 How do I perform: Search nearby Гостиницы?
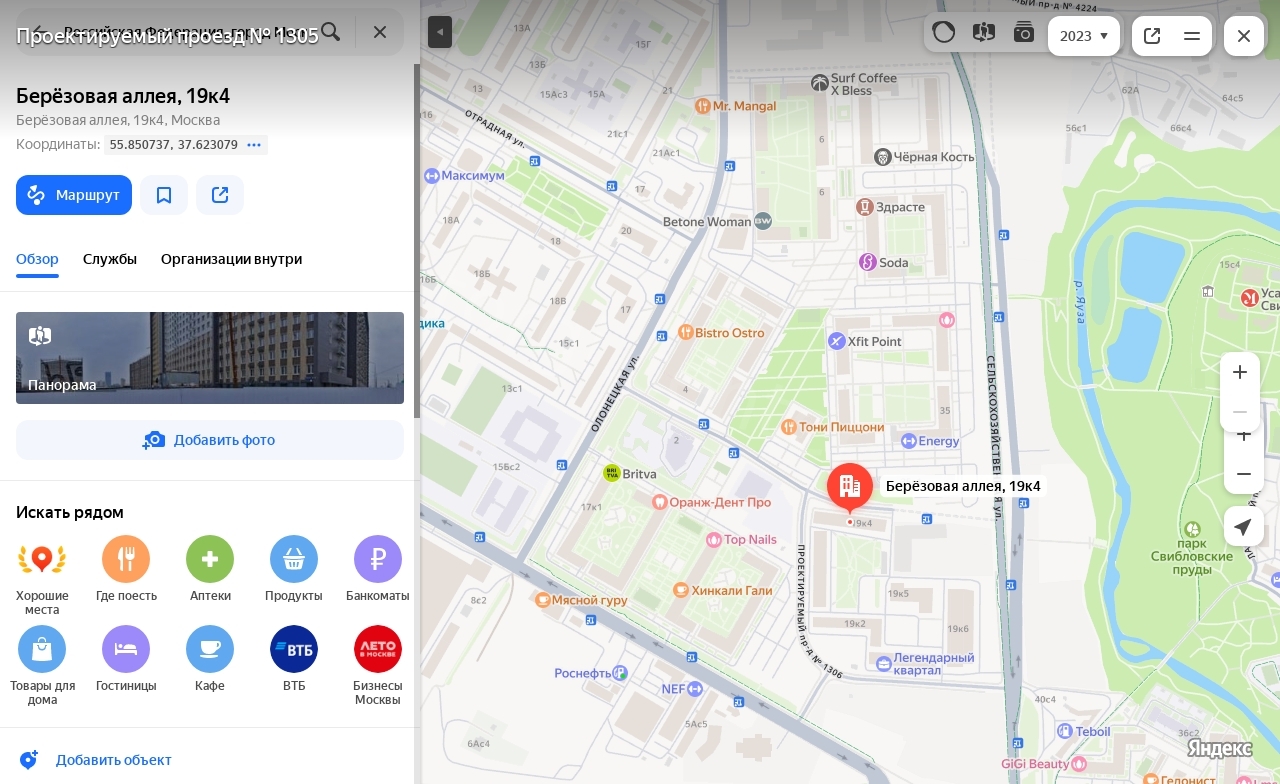point(126,660)
